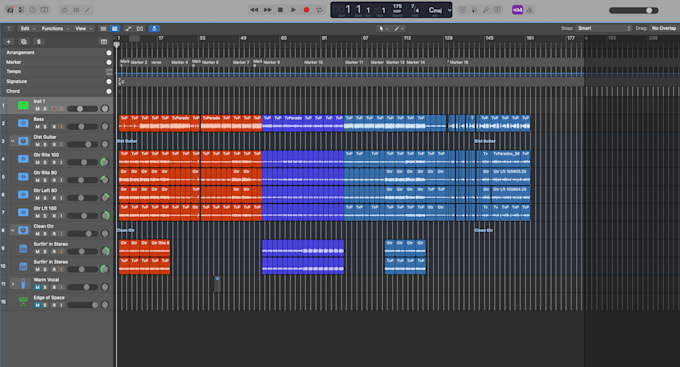Select the highlighted grid view icon
This screenshot has width=680, height=367.
(x=114, y=29)
